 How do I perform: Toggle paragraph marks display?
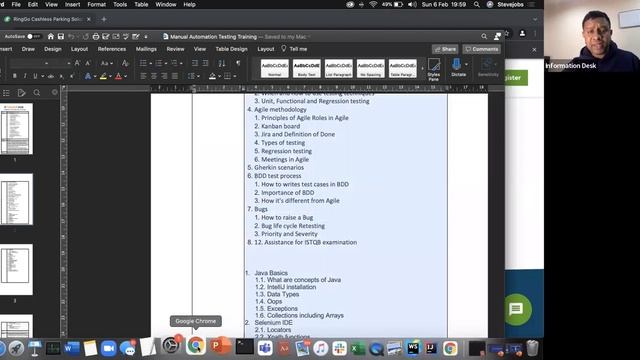238,63
